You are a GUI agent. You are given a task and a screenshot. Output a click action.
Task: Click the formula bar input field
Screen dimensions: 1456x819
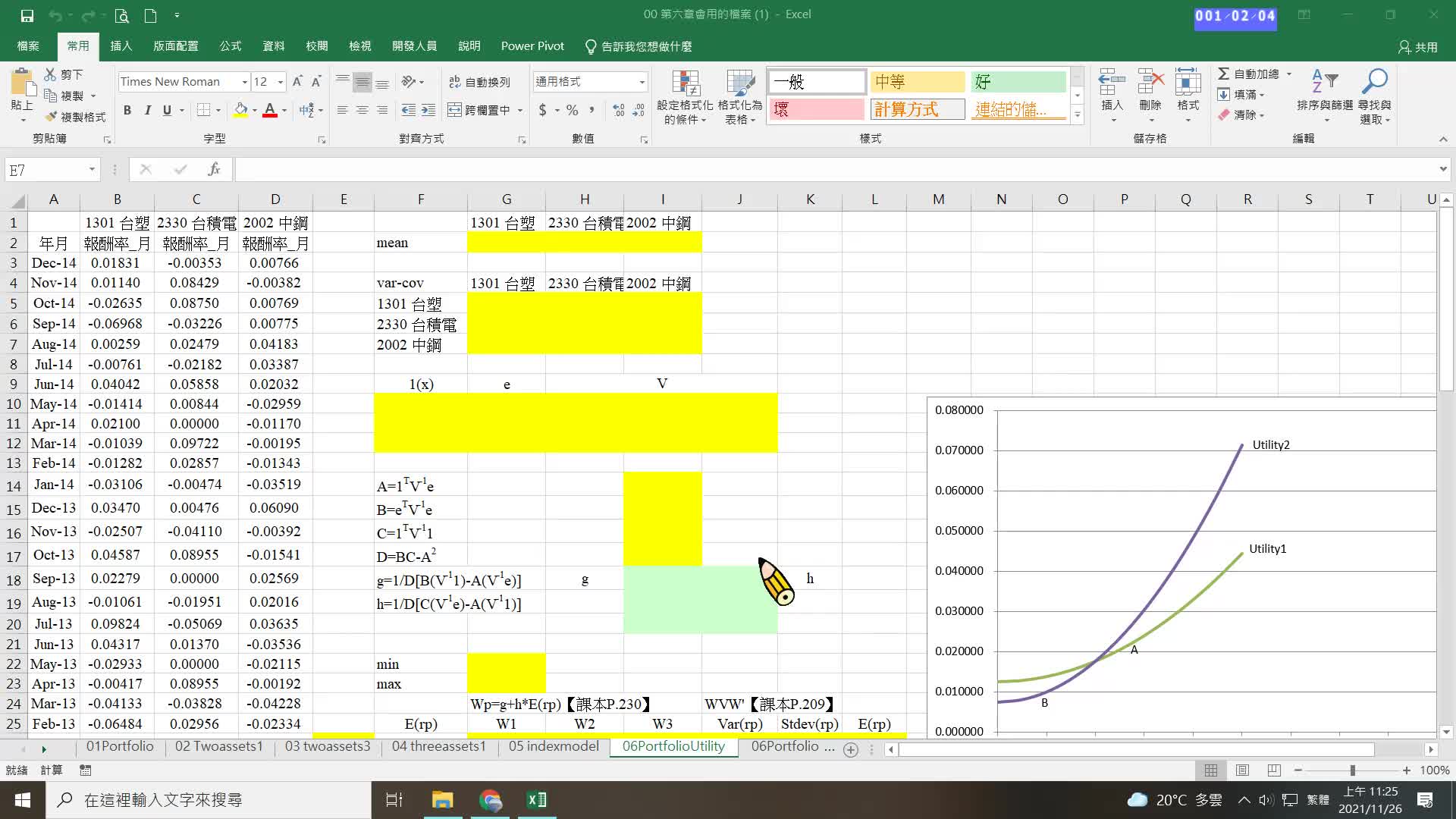pyautogui.click(x=834, y=169)
